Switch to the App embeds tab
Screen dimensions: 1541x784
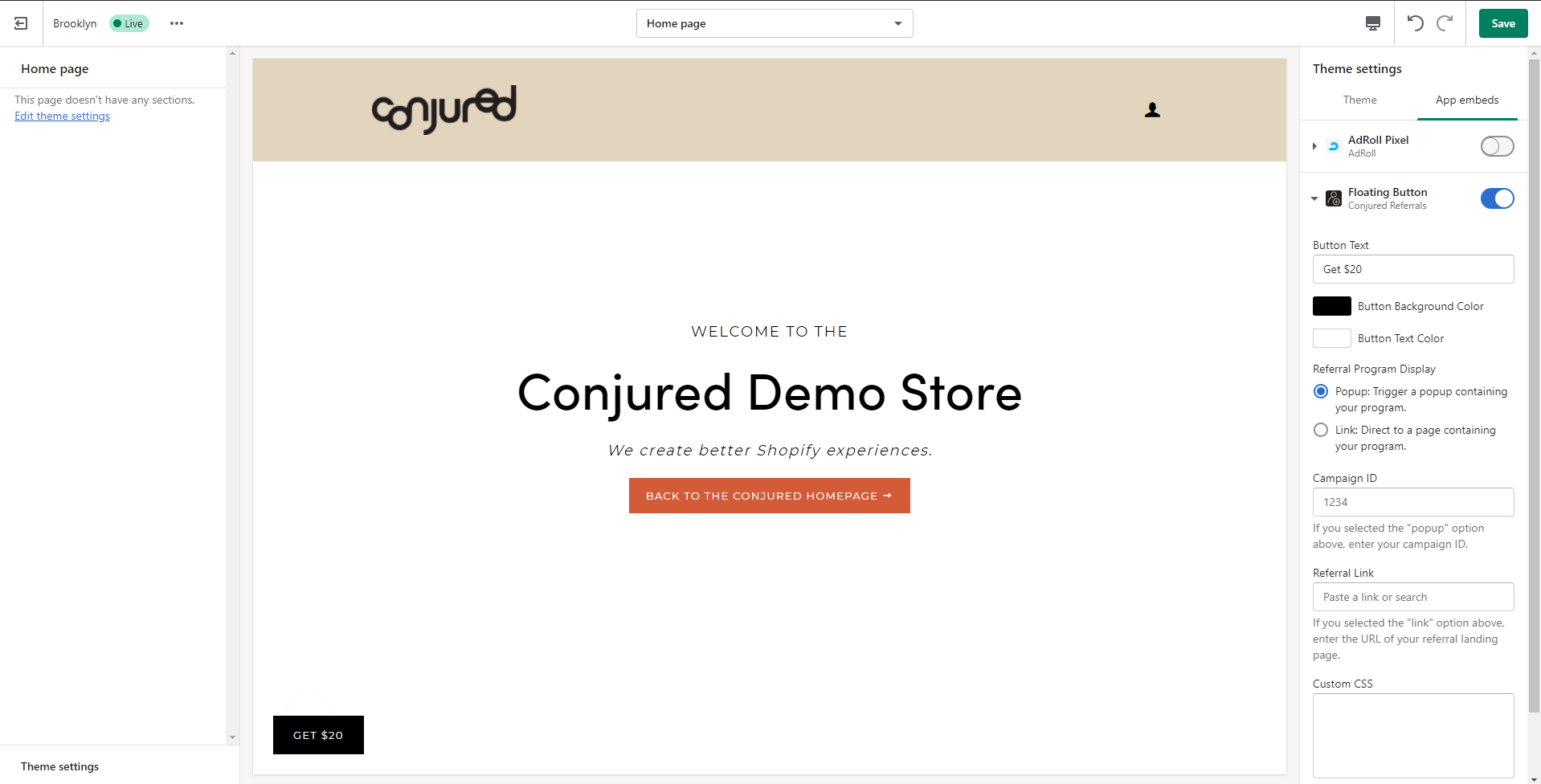[x=1467, y=100]
